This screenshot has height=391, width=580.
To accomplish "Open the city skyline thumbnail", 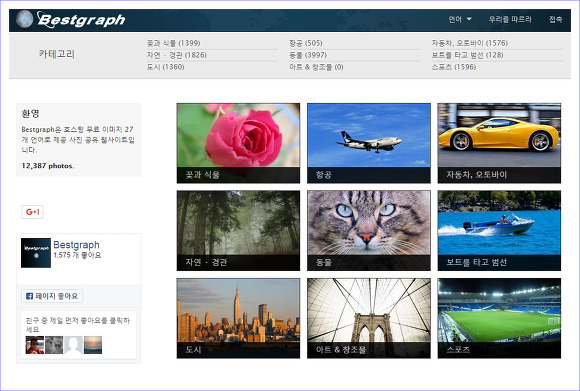I will click(238, 318).
